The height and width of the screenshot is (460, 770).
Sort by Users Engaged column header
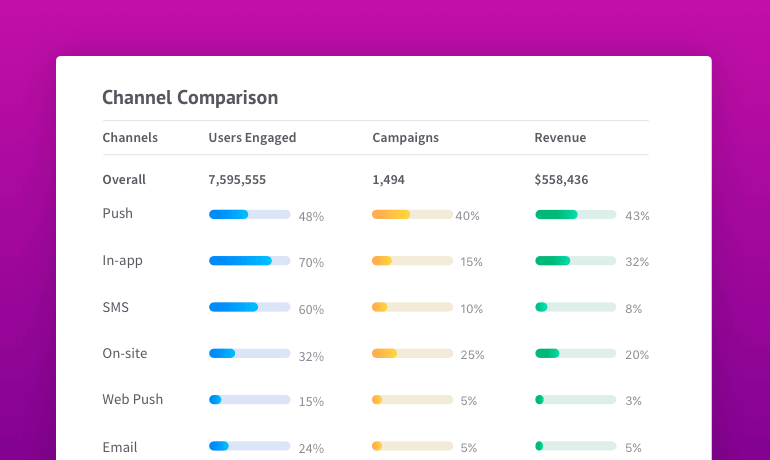252,138
